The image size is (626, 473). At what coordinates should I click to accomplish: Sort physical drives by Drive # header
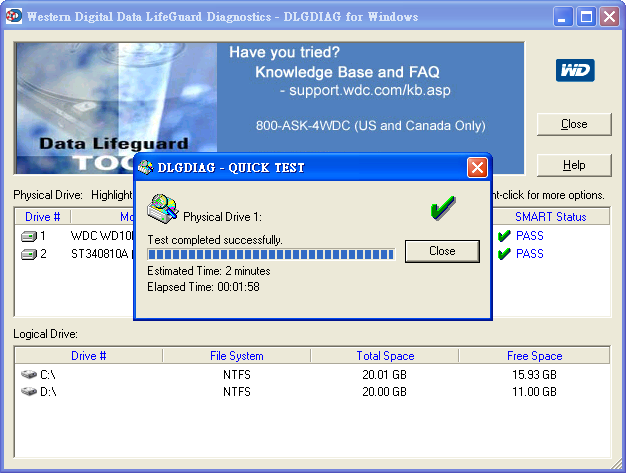click(x=43, y=217)
